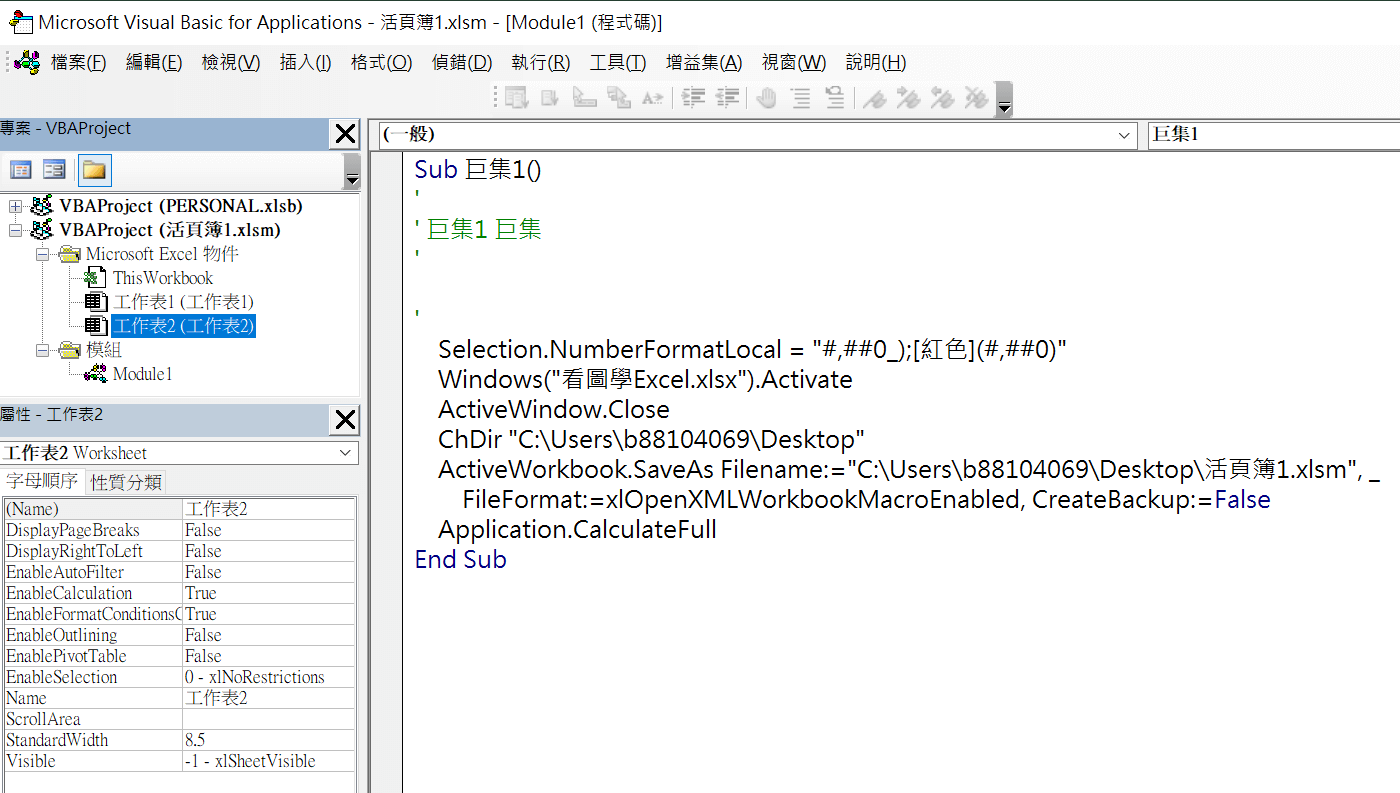Image resolution: width=1400 pixels, height=793 pixels.
Task: Click the Uncomment Block toolbar icon
Action: tap(834, 97)
